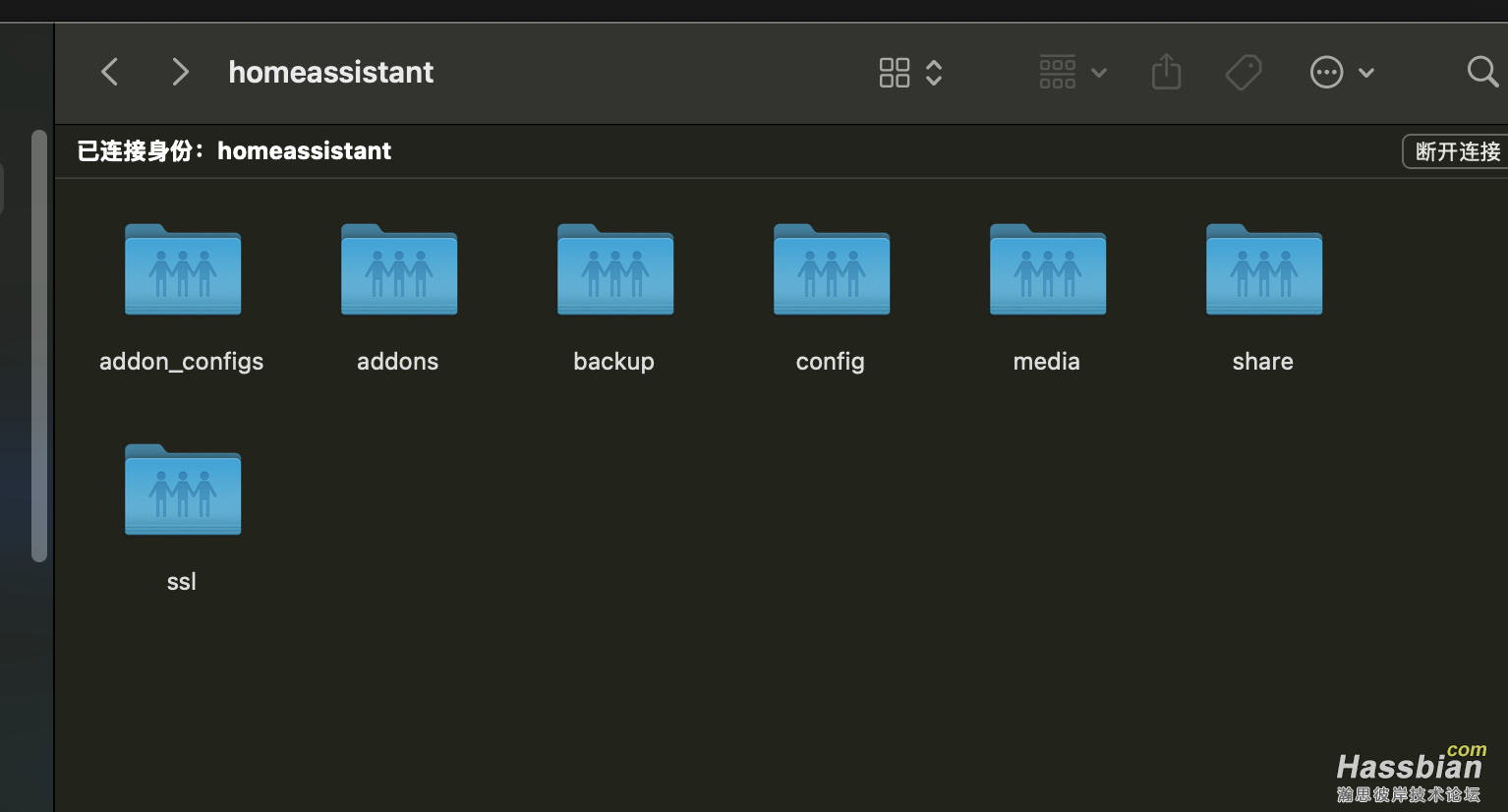Click the media folder name label
This screenshot has width=1508, height=812.
coord(1047,362)
